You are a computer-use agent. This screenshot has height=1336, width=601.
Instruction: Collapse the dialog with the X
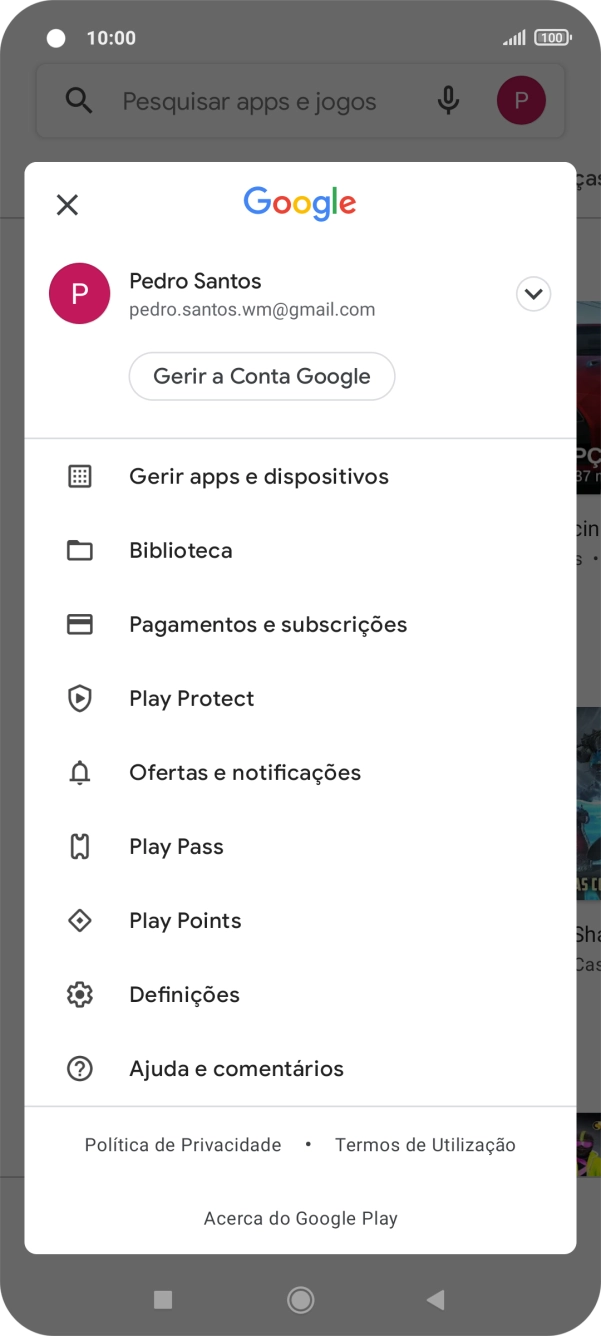[67, 204]
